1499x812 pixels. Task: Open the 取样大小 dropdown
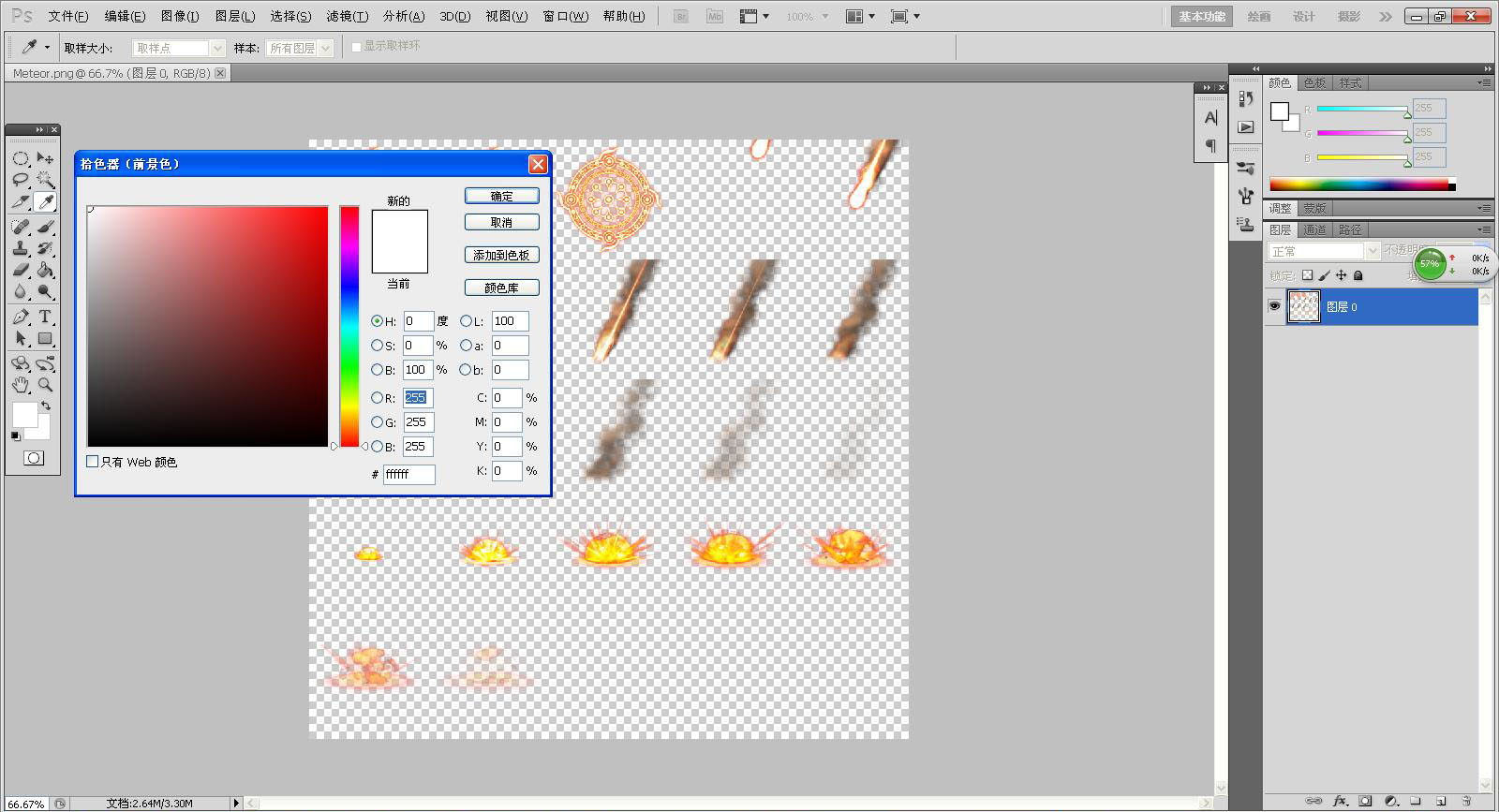179,48
